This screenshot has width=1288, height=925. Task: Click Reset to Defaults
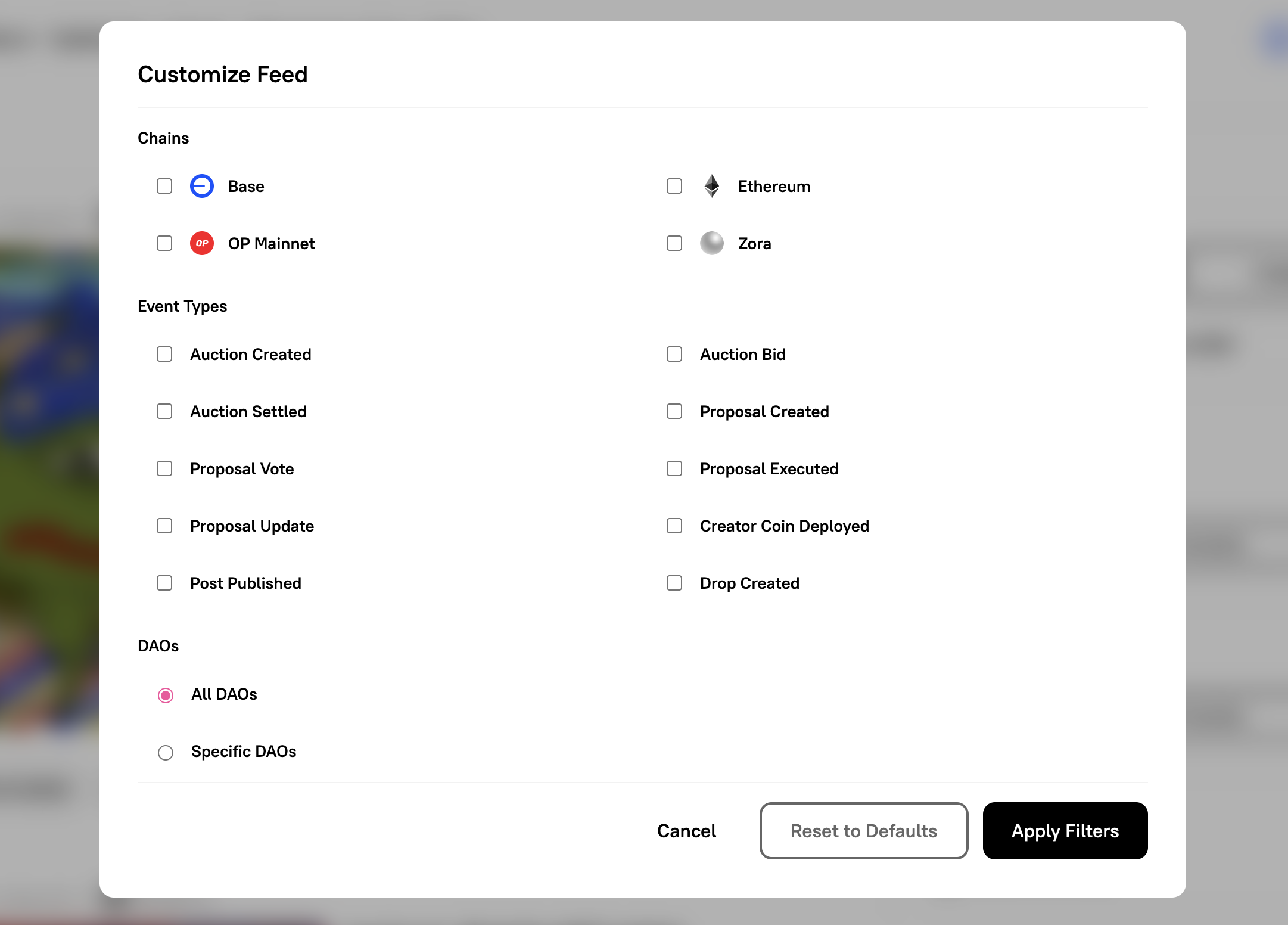(863, 831)
